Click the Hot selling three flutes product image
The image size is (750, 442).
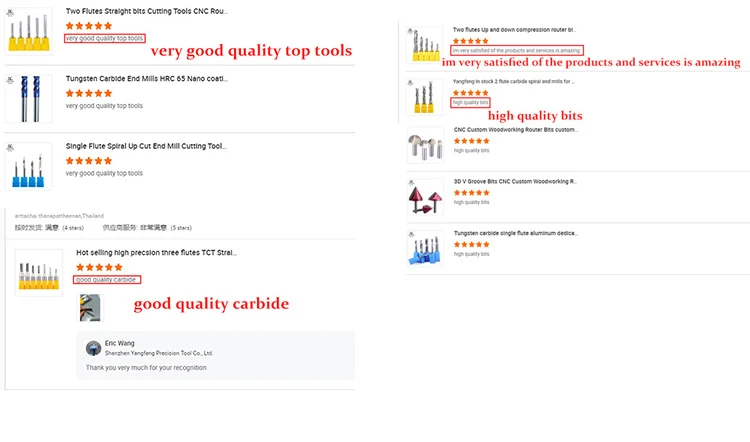click(39, 272)
